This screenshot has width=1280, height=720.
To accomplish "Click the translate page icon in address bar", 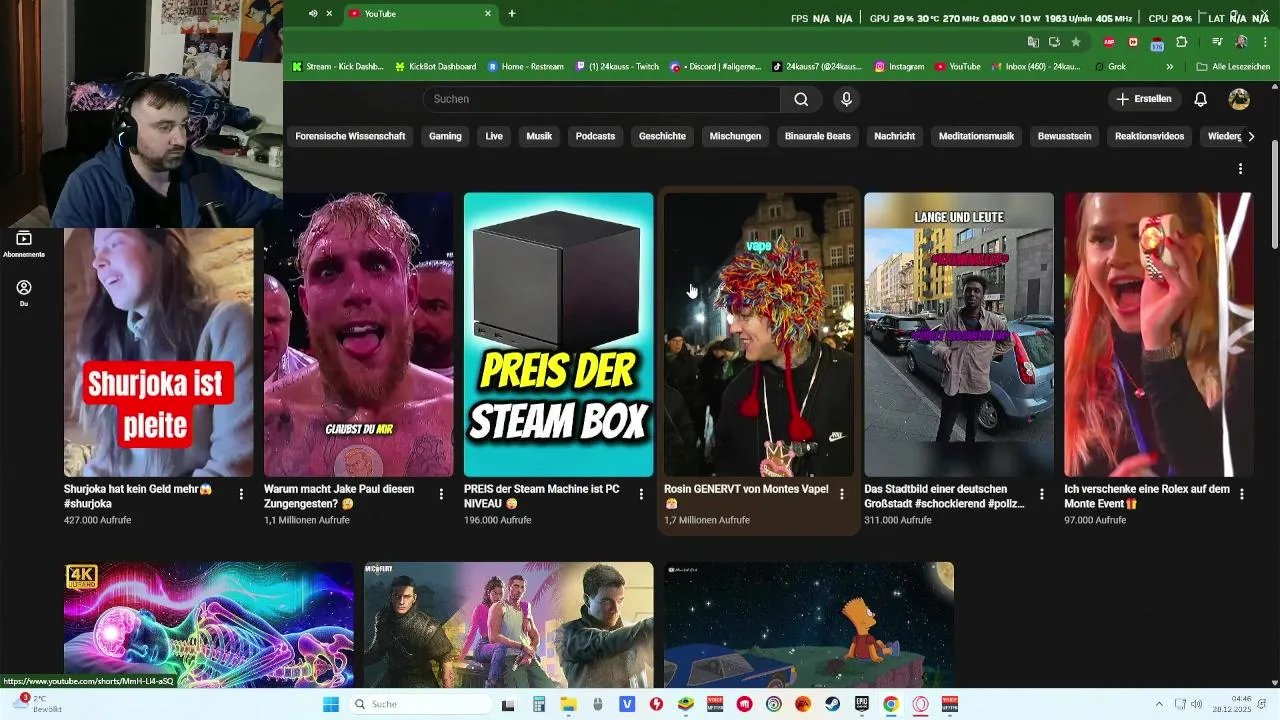I will 1033,42.
